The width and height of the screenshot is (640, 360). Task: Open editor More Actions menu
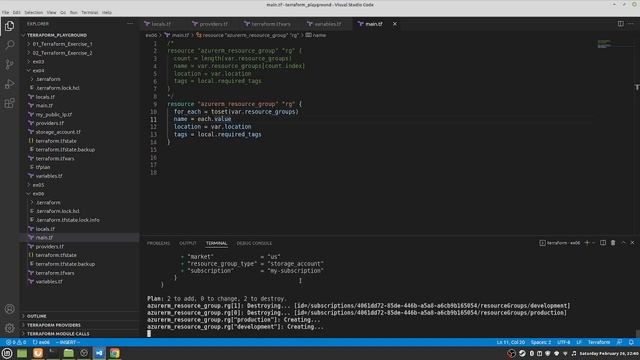[631, 24]
